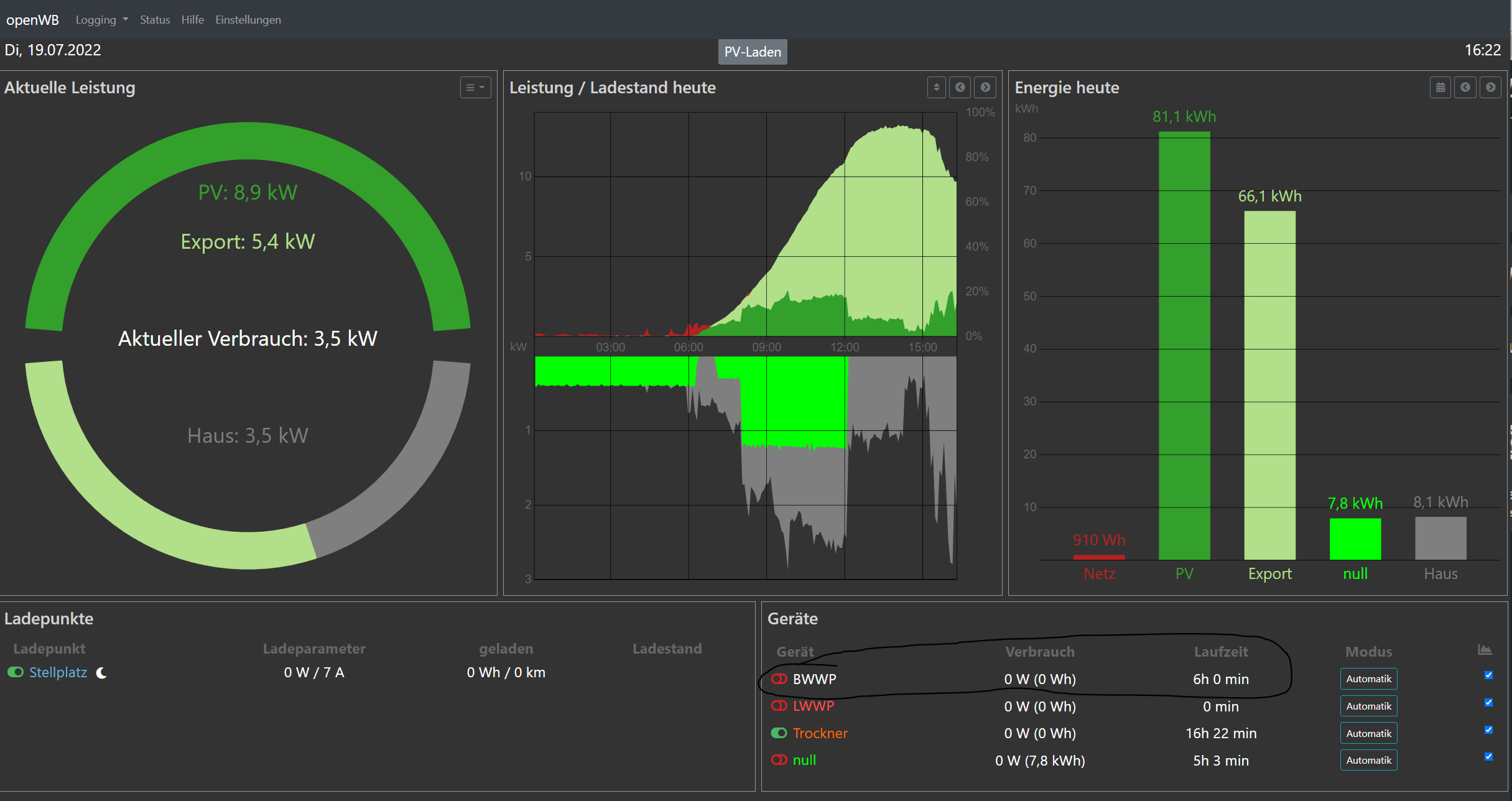Click left arrow in Leistung graph panel
This screenshot has width=1512, height=801.
pyautogui.click(x=960, y=88)
